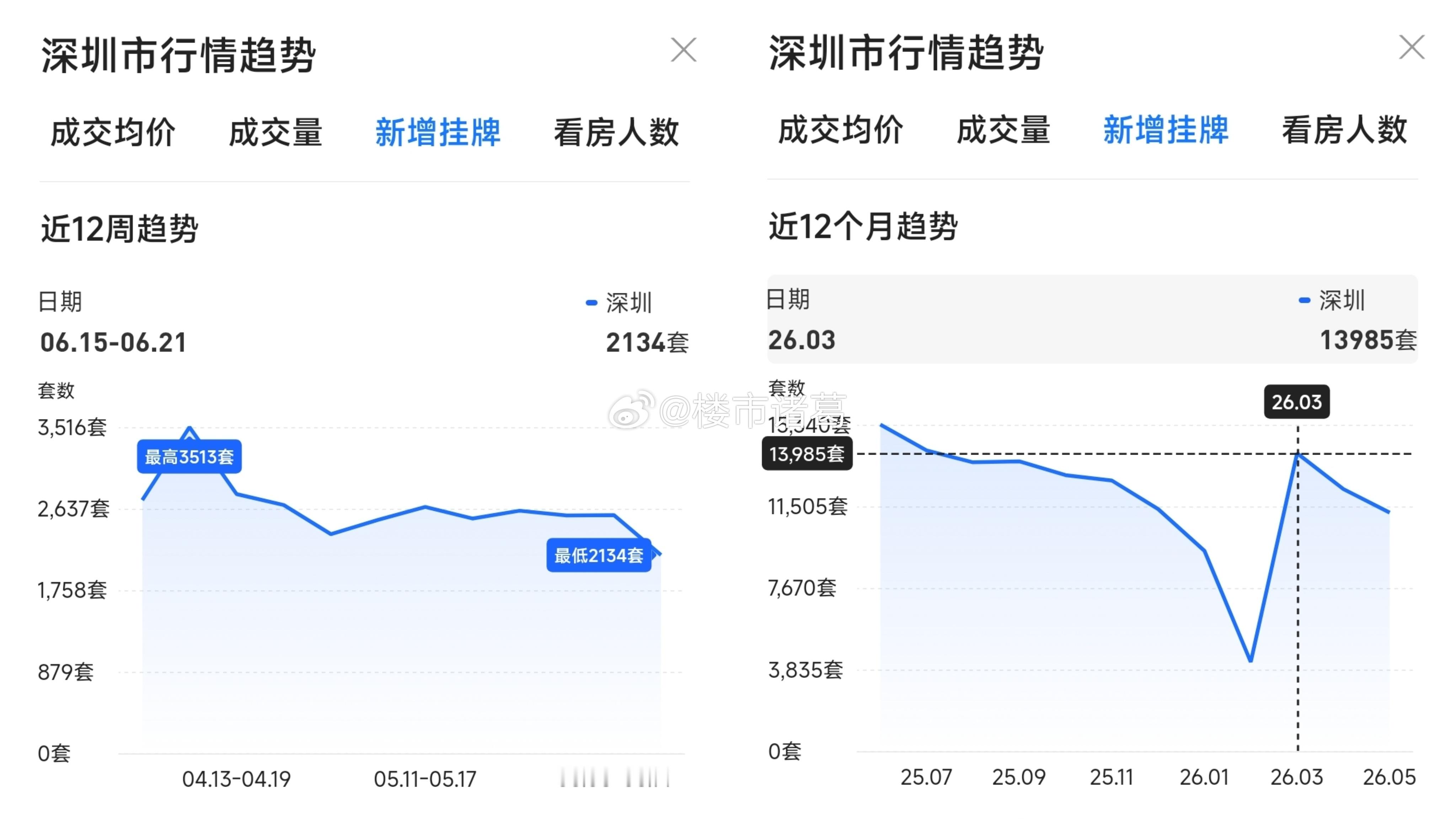This screenshot has width=1456, height=819.
Task: Tap the 879套 axis label
Action: click(x=65, y=672)
